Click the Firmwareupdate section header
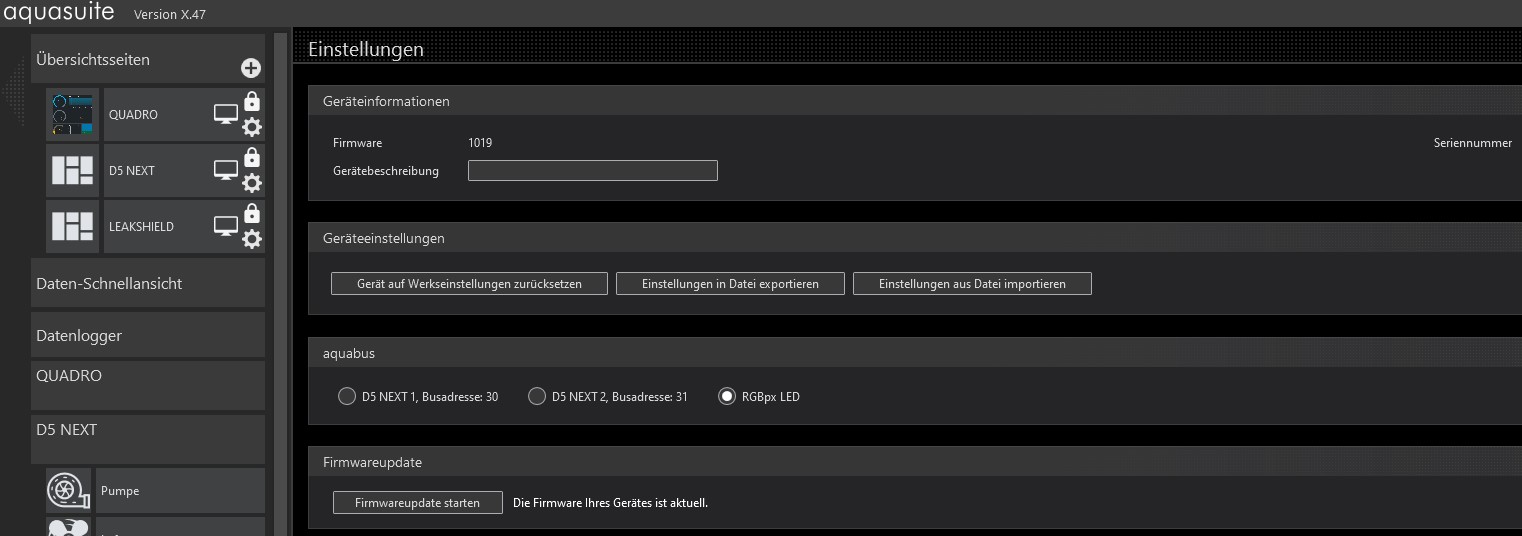 (x=915, y=462)
